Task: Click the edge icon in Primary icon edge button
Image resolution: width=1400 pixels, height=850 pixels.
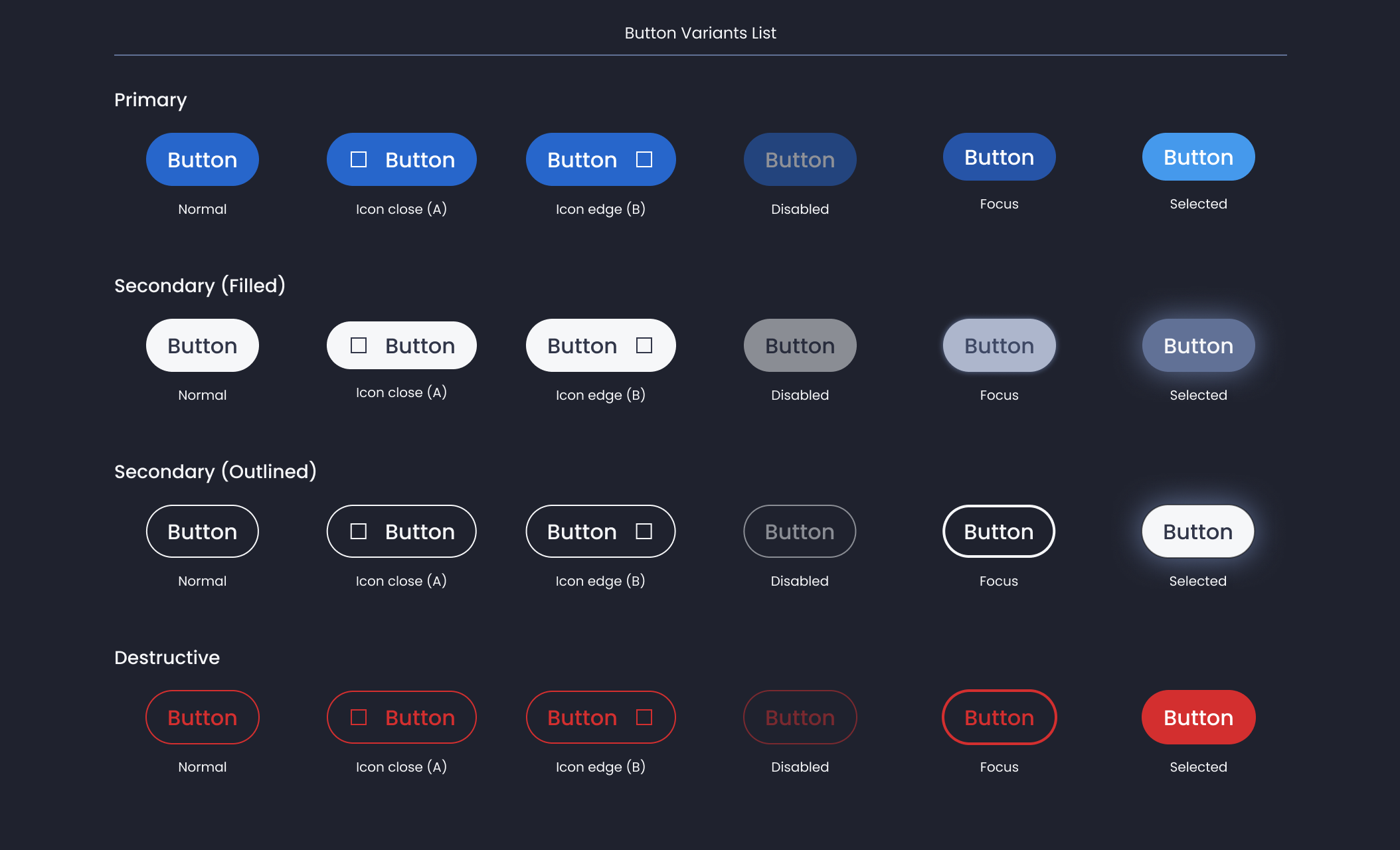Action: 644,159
